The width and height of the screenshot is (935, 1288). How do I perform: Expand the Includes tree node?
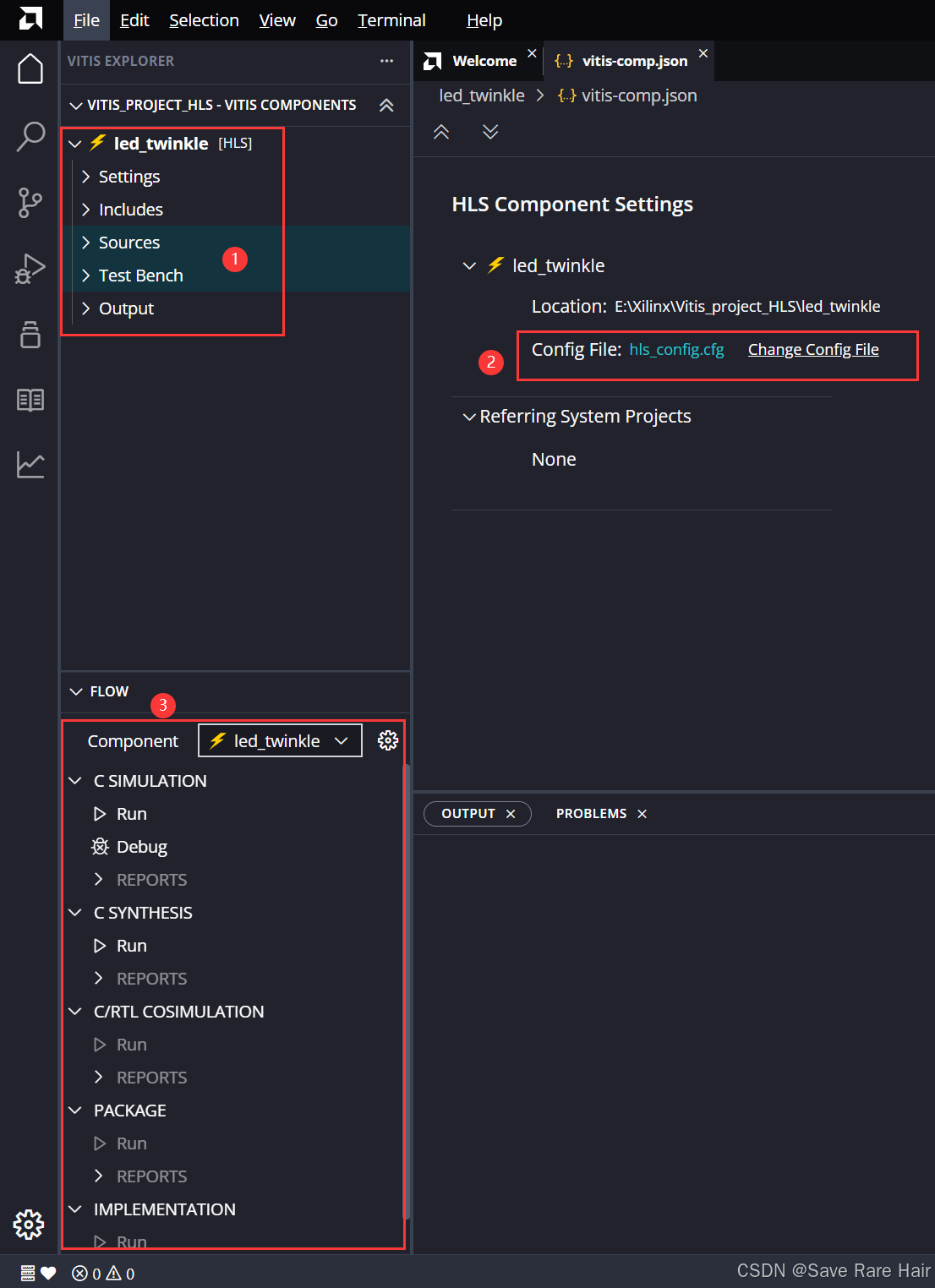85,210
